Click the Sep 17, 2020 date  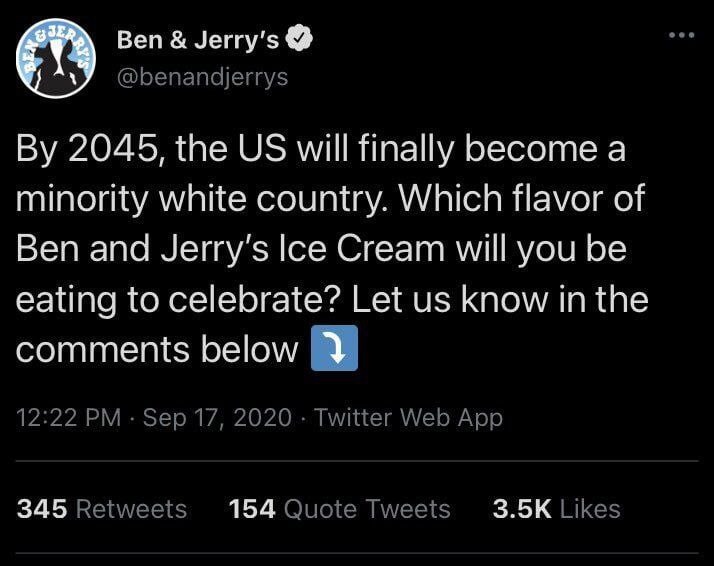tap(217, 418)
